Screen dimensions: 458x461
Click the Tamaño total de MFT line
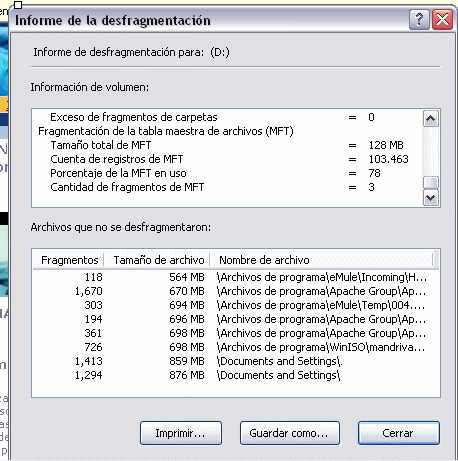tap(227, 145)
